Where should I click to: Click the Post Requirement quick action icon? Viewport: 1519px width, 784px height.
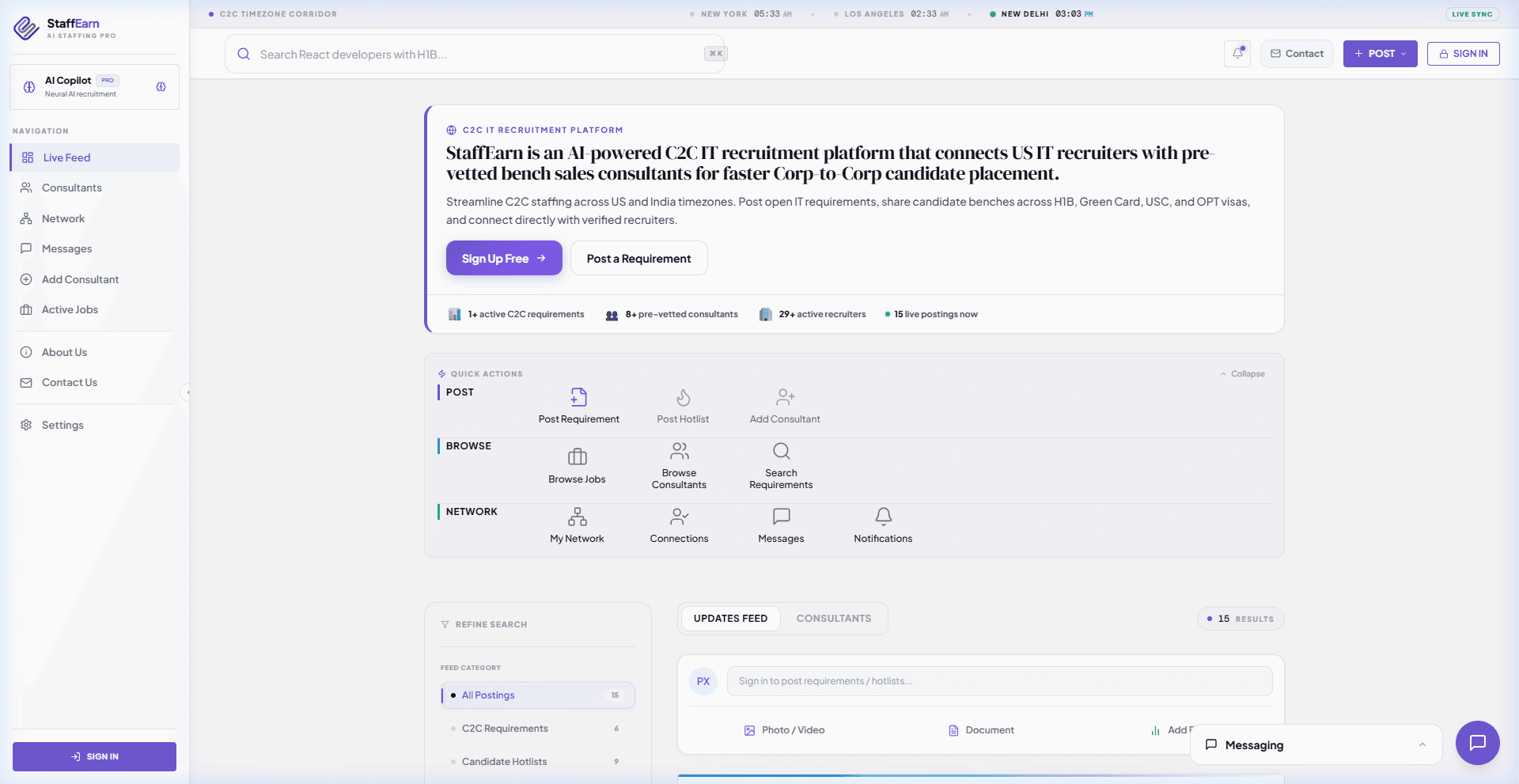(x=579, y=396)
